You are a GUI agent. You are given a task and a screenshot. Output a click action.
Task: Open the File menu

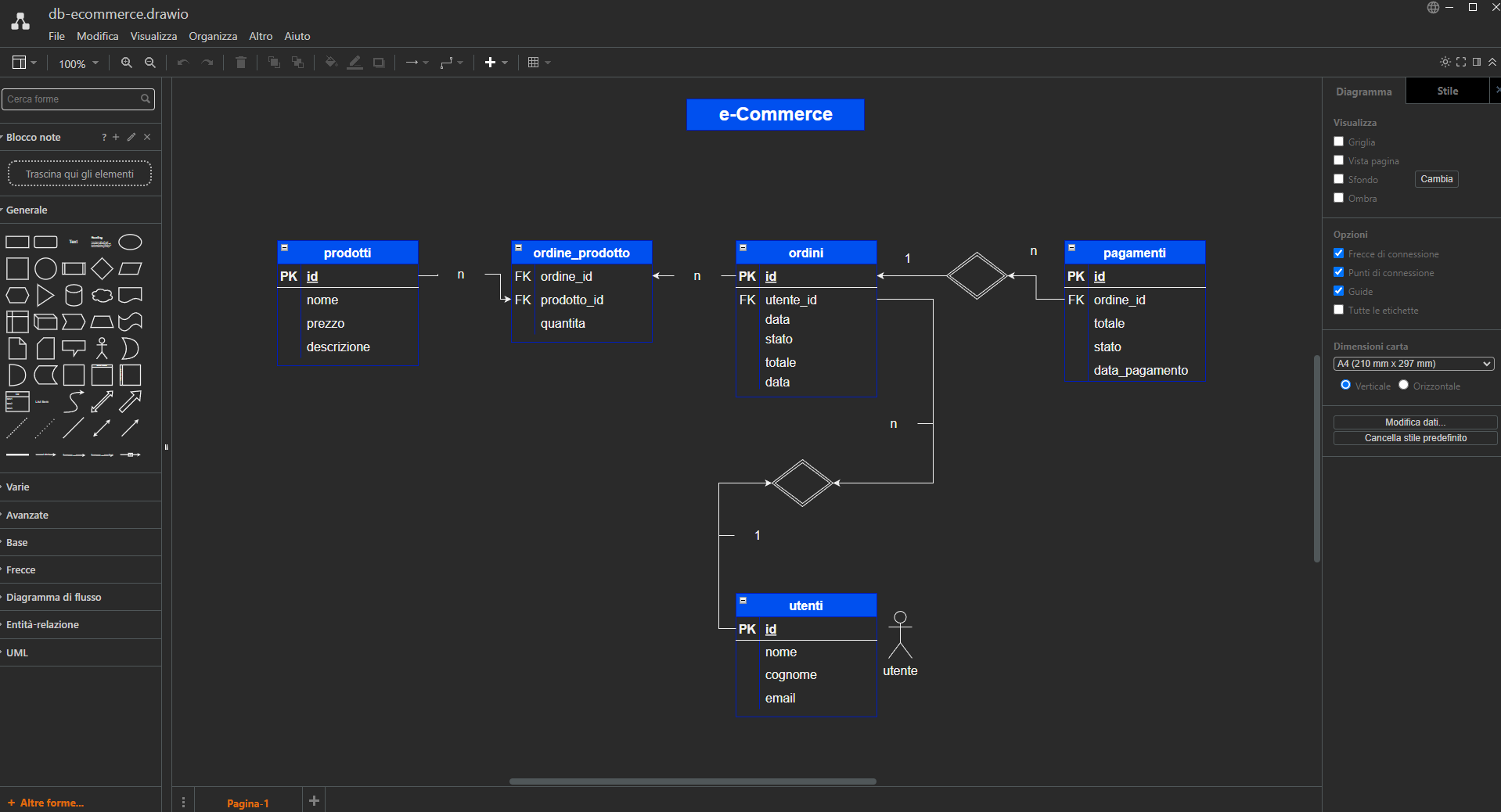pos(56,37)
